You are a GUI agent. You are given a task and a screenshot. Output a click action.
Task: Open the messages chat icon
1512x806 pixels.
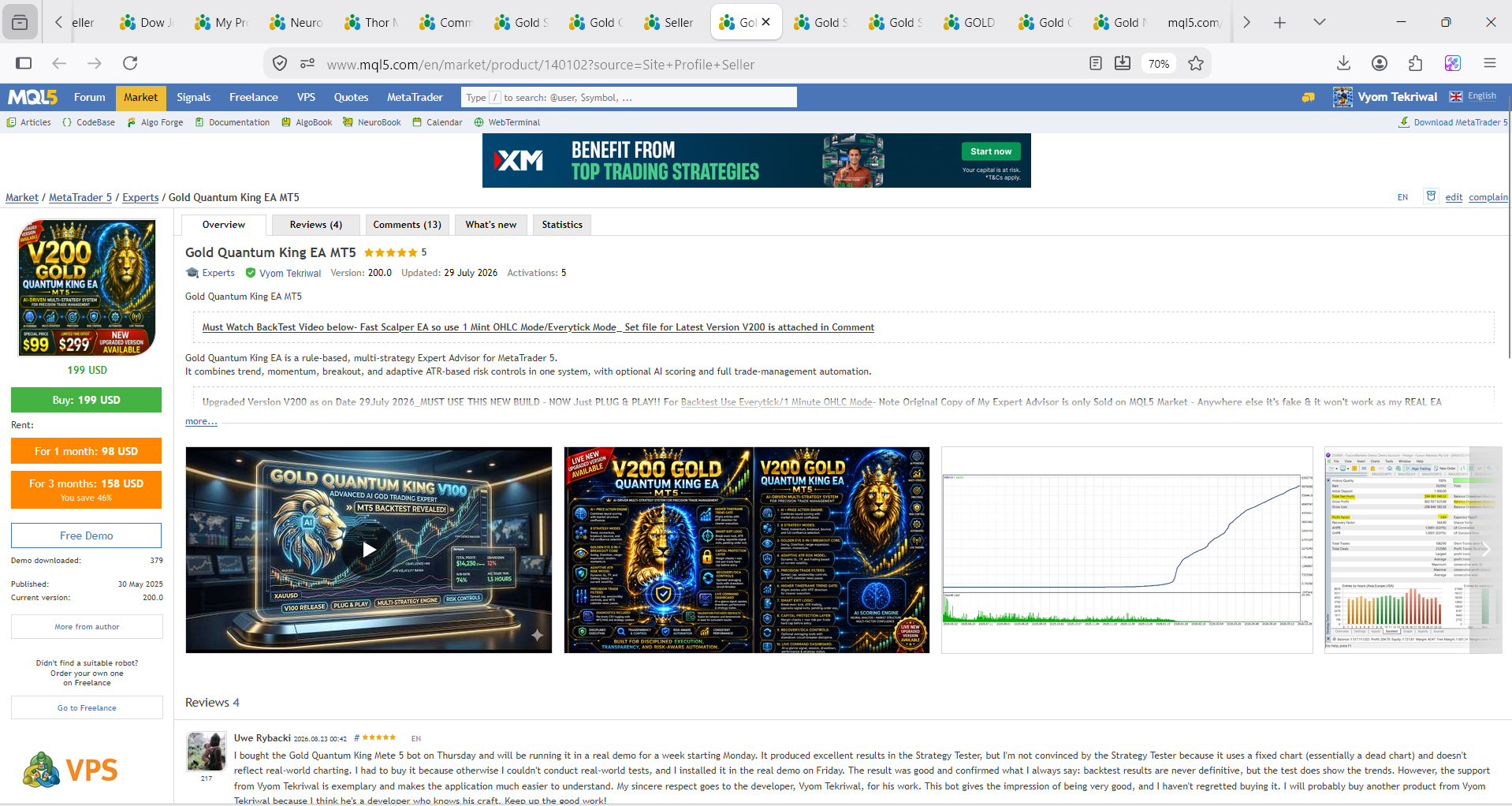tap(1309, 98)
